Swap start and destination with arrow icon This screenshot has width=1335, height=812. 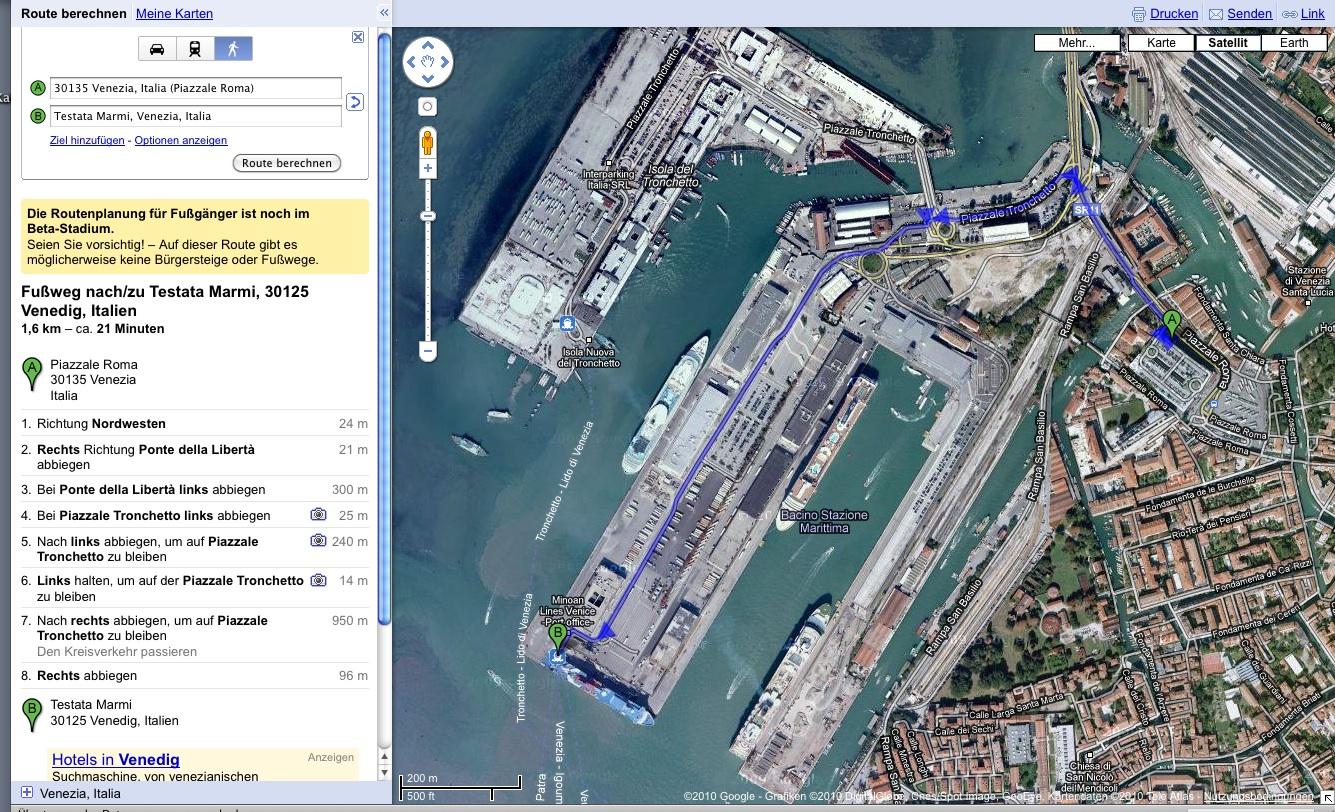tap(354, 102)
